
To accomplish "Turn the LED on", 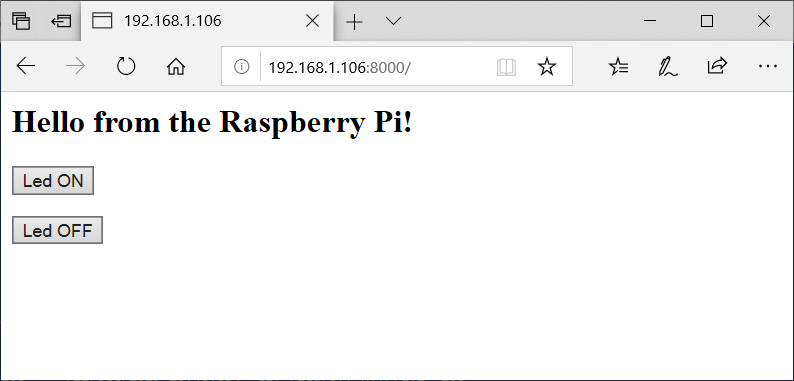I will pos(53,180).
